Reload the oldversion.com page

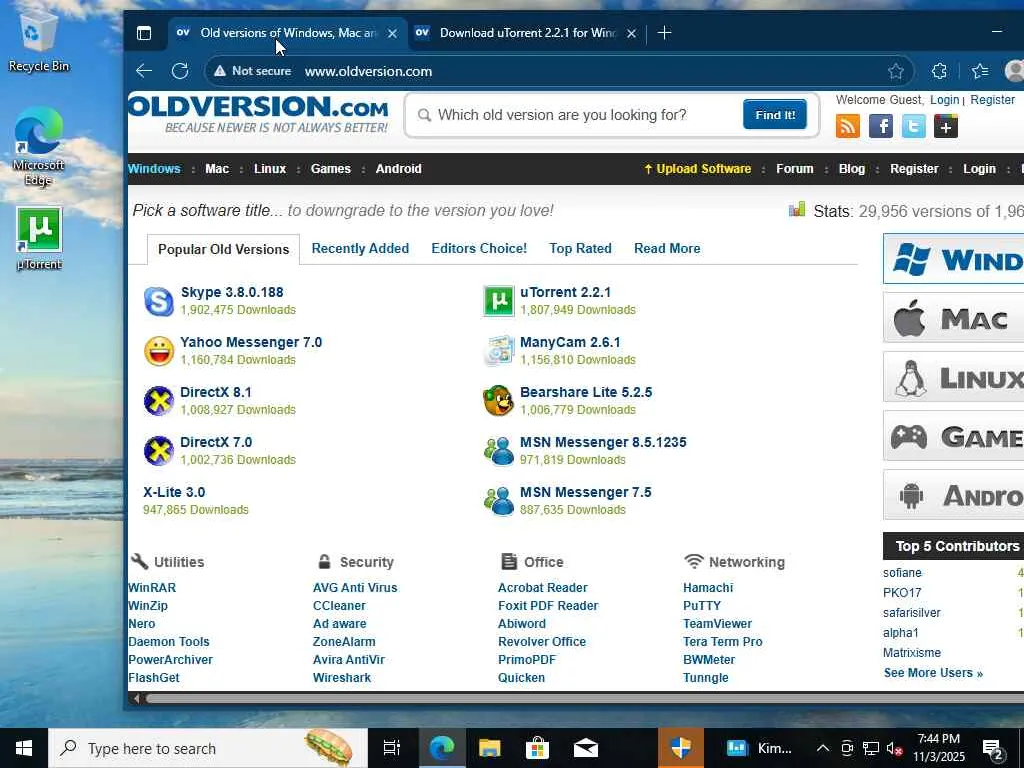coord(180,71)
